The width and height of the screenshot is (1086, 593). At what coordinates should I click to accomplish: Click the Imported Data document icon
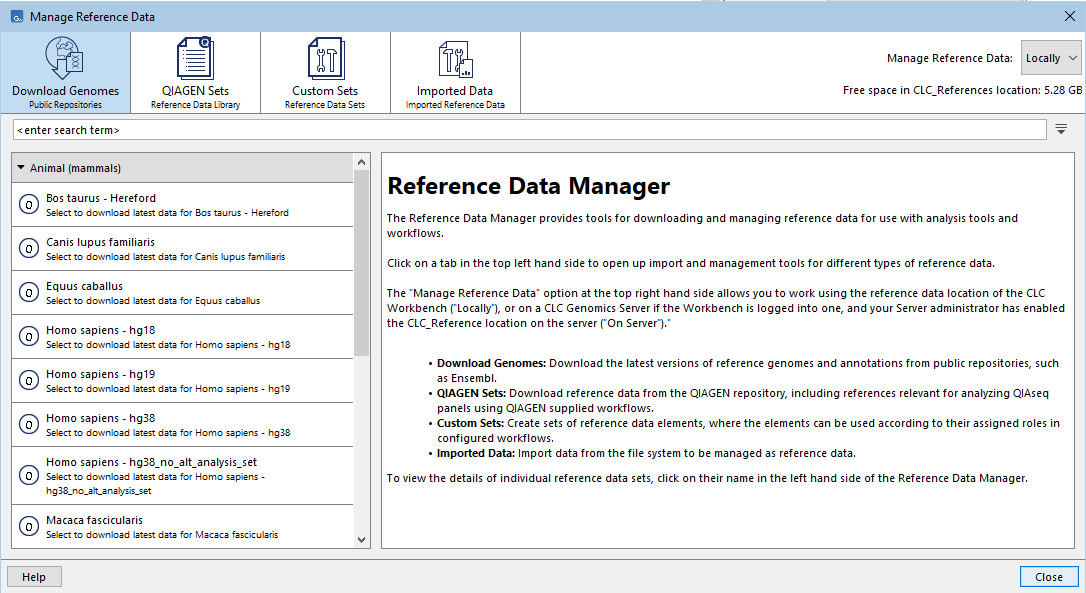coord(454,57)
